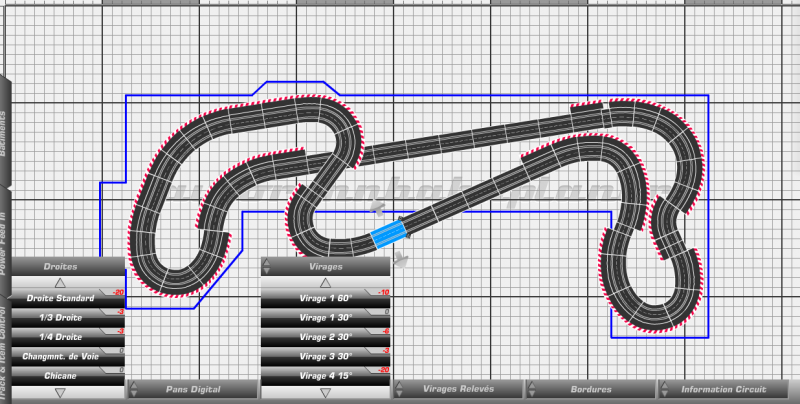Expand the Virages Relevés panel

point(457,389)
